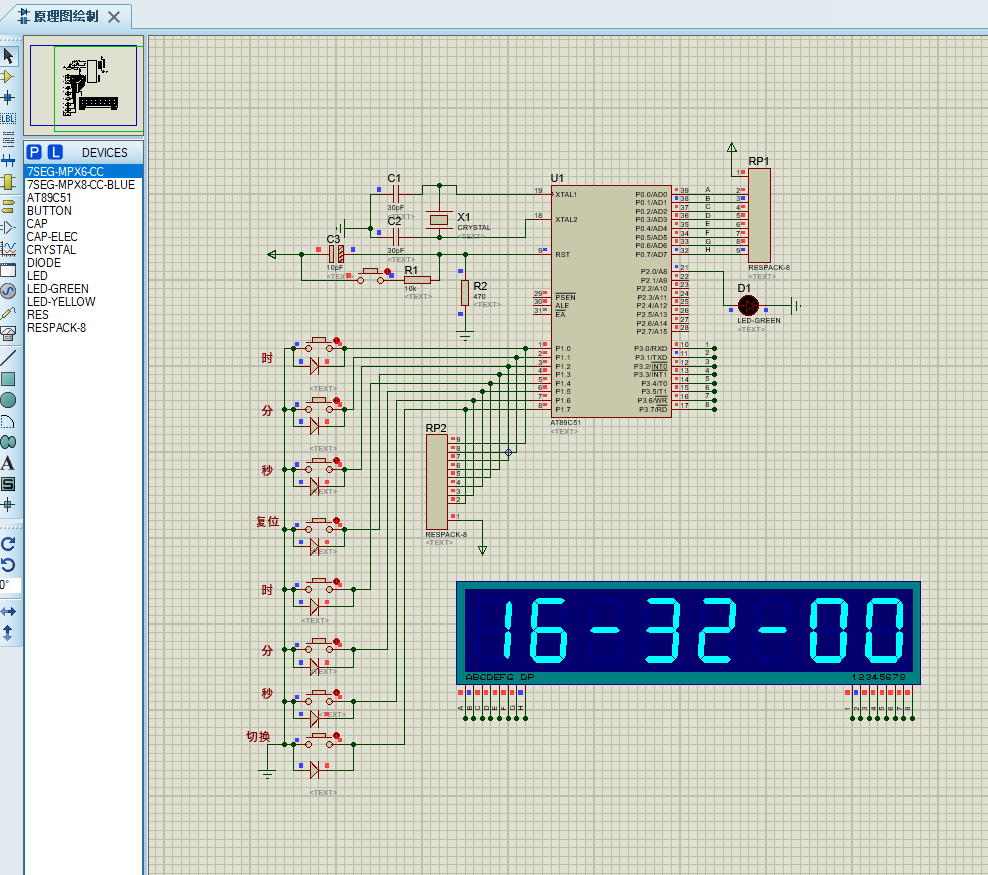The width and height of the screenshot is (988, 875).
Task: Select 7SEG-MPX8-CC-BLUE in the device list
Action: pyautogui.click(x=83, y=185)
